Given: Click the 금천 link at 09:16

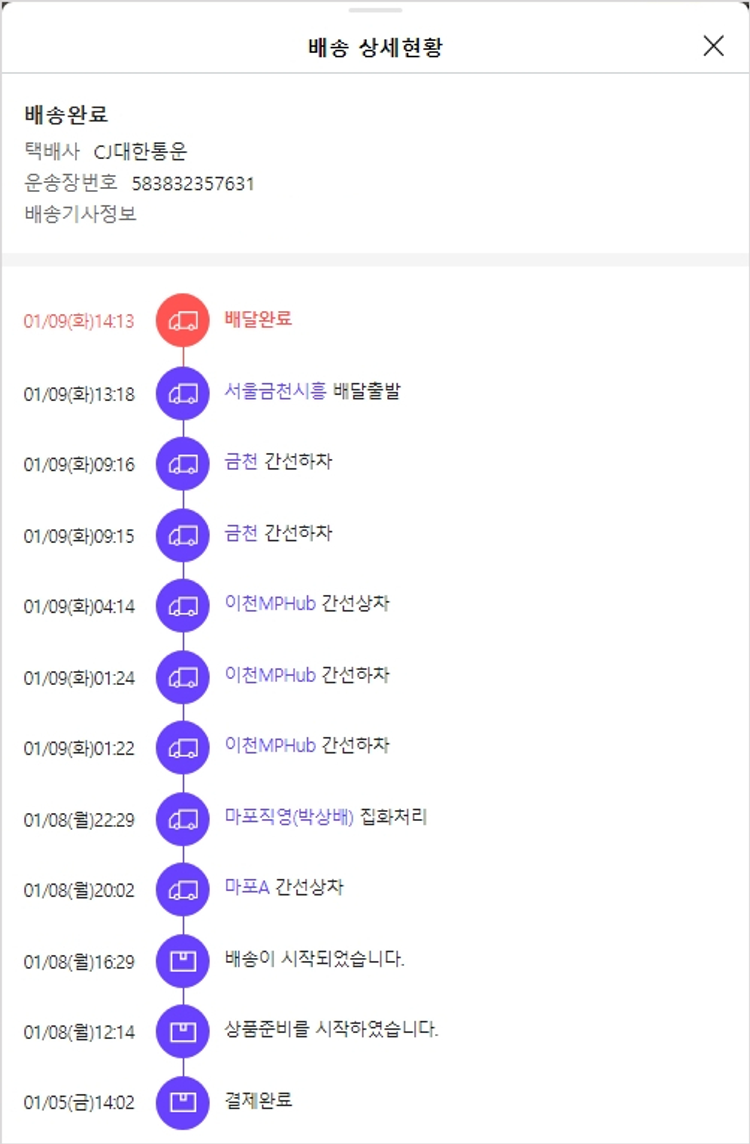Looking at the screenshot, I should (x=241, y=462).
